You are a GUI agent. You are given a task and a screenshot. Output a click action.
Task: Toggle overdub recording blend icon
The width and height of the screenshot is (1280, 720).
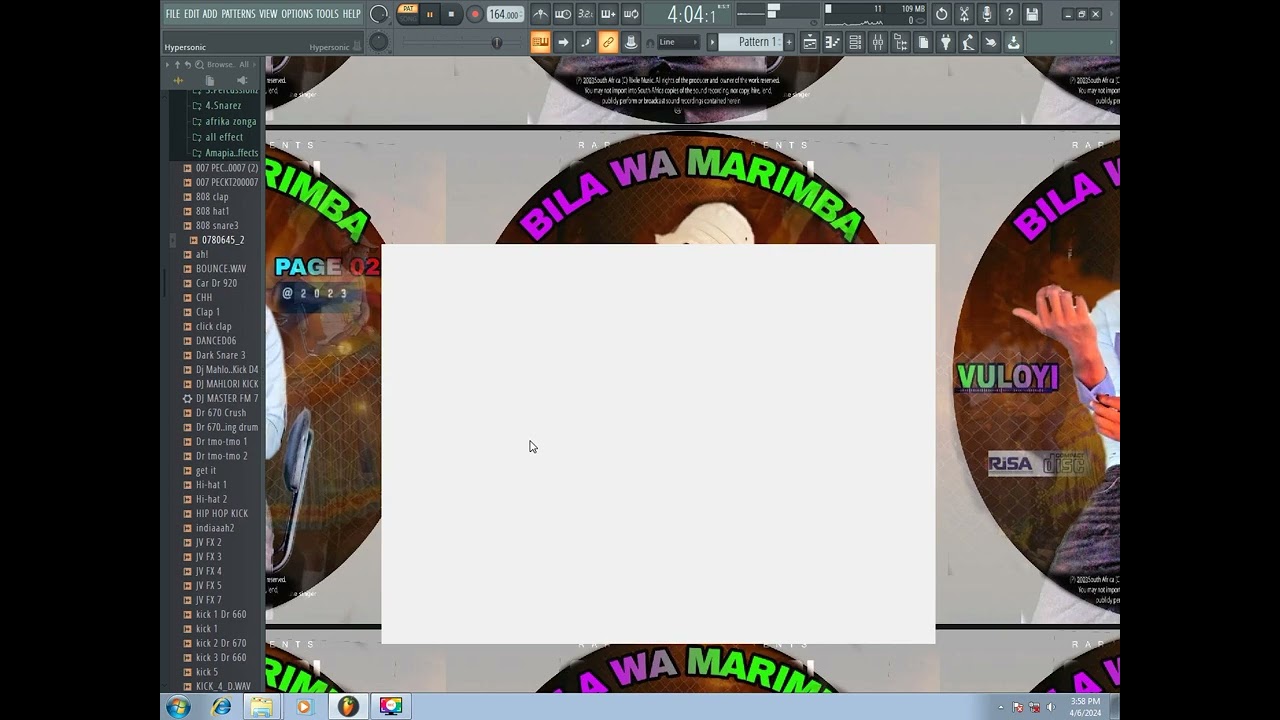[608, 14]
